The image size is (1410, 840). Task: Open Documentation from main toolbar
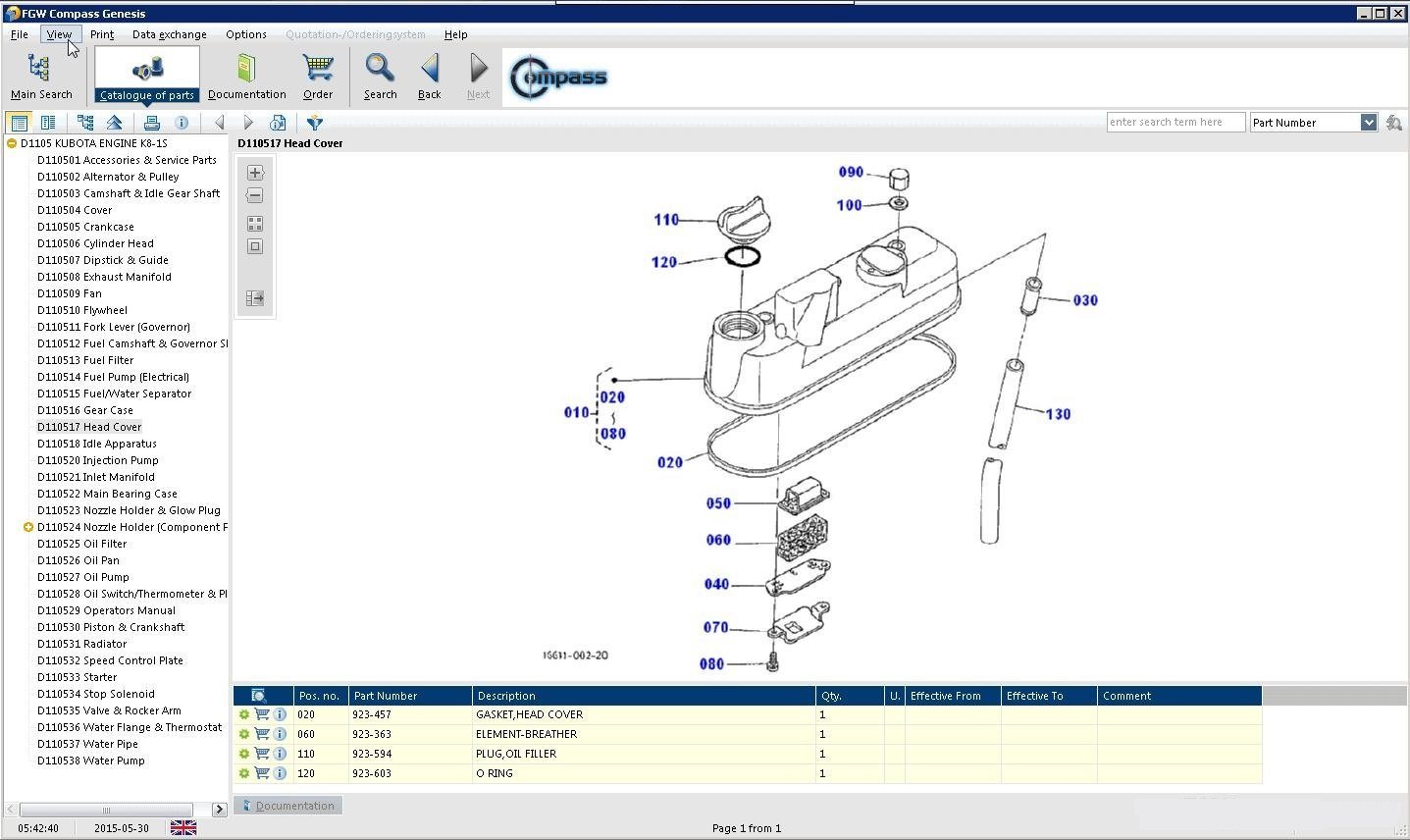tap(246, 77)
